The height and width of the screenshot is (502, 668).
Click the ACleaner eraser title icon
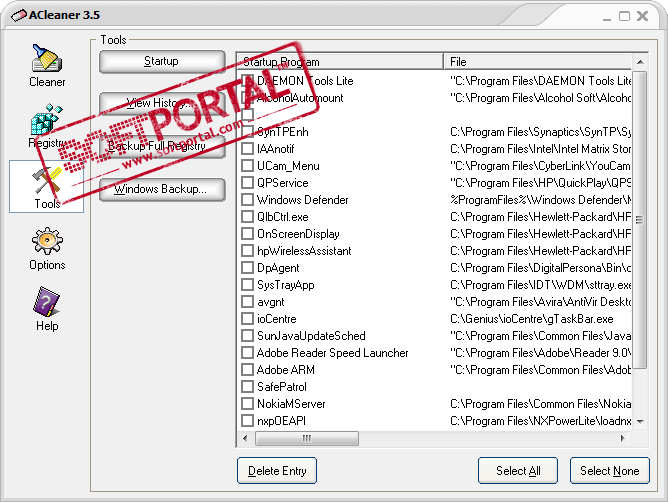[19, 15]
